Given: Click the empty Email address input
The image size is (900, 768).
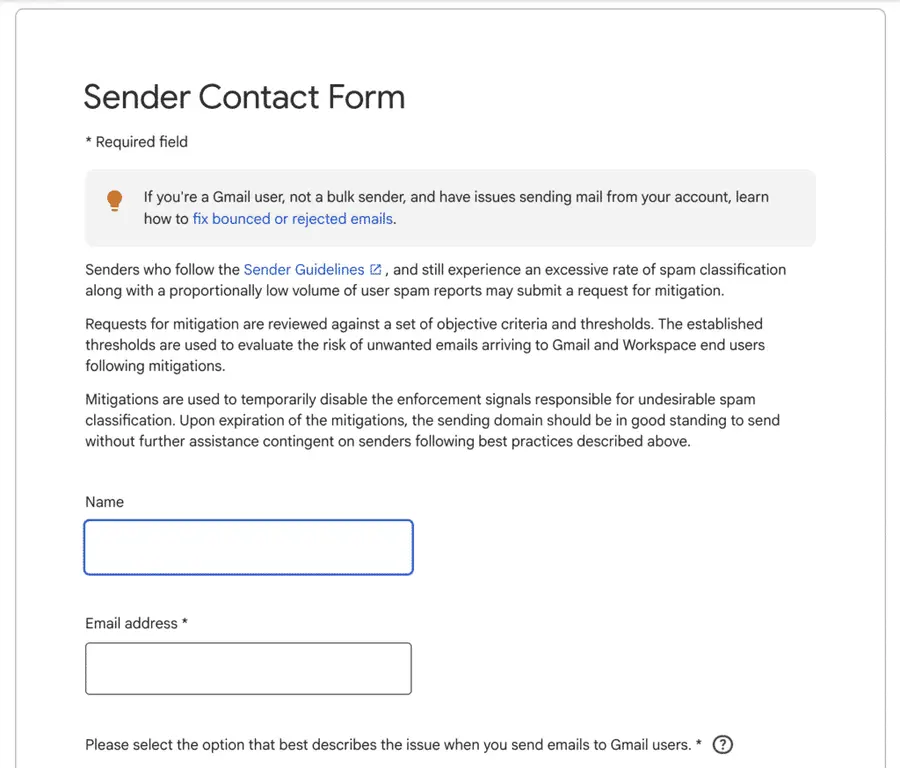Looking at the screenshot, I should [x=248, y=668].
